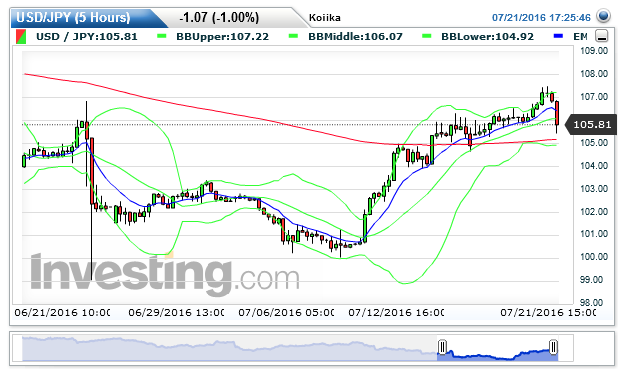The height and width of the screenshot is (374, 625).
Task: Select the -1.07 (-1.00%) change tab
Action: [219, 18]
